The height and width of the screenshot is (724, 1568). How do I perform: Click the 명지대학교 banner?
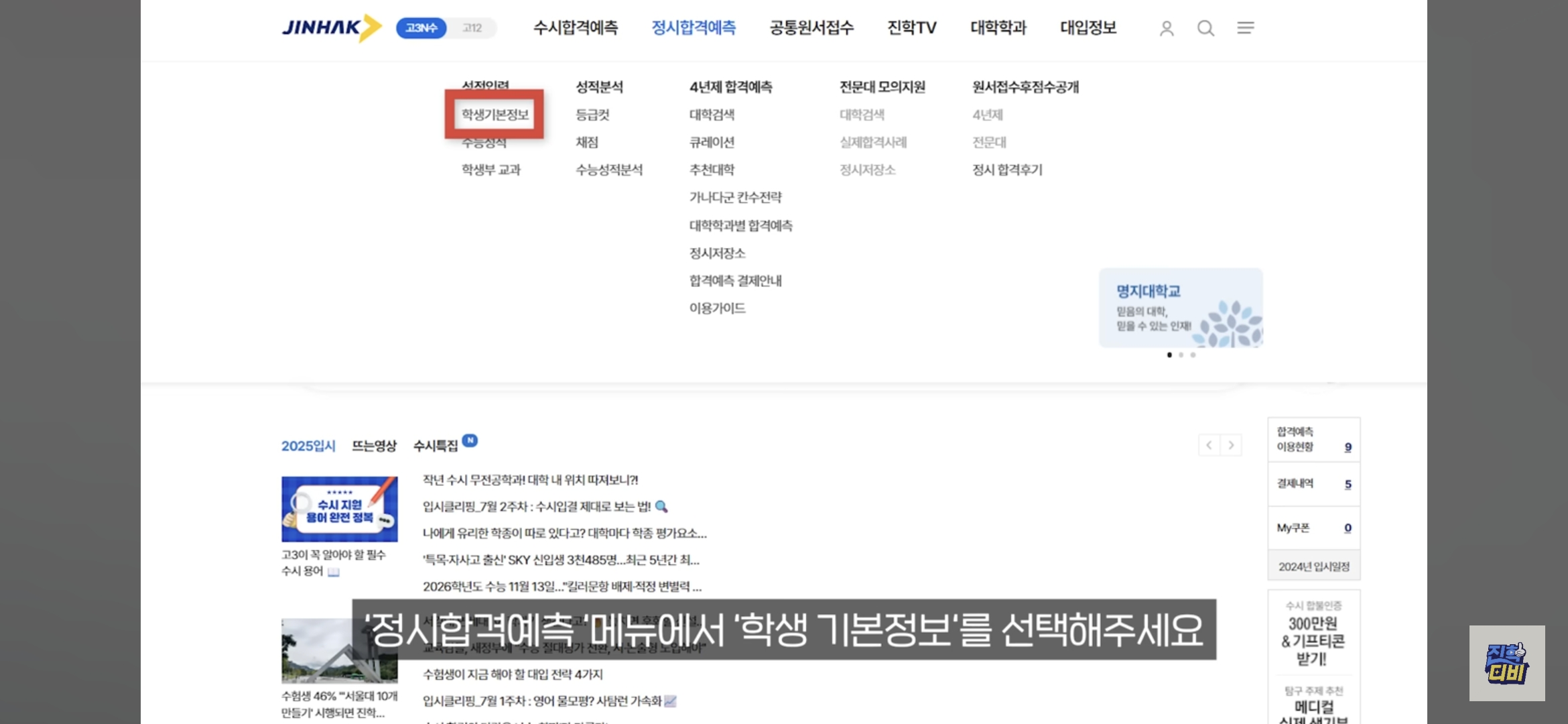point(1180,308)
